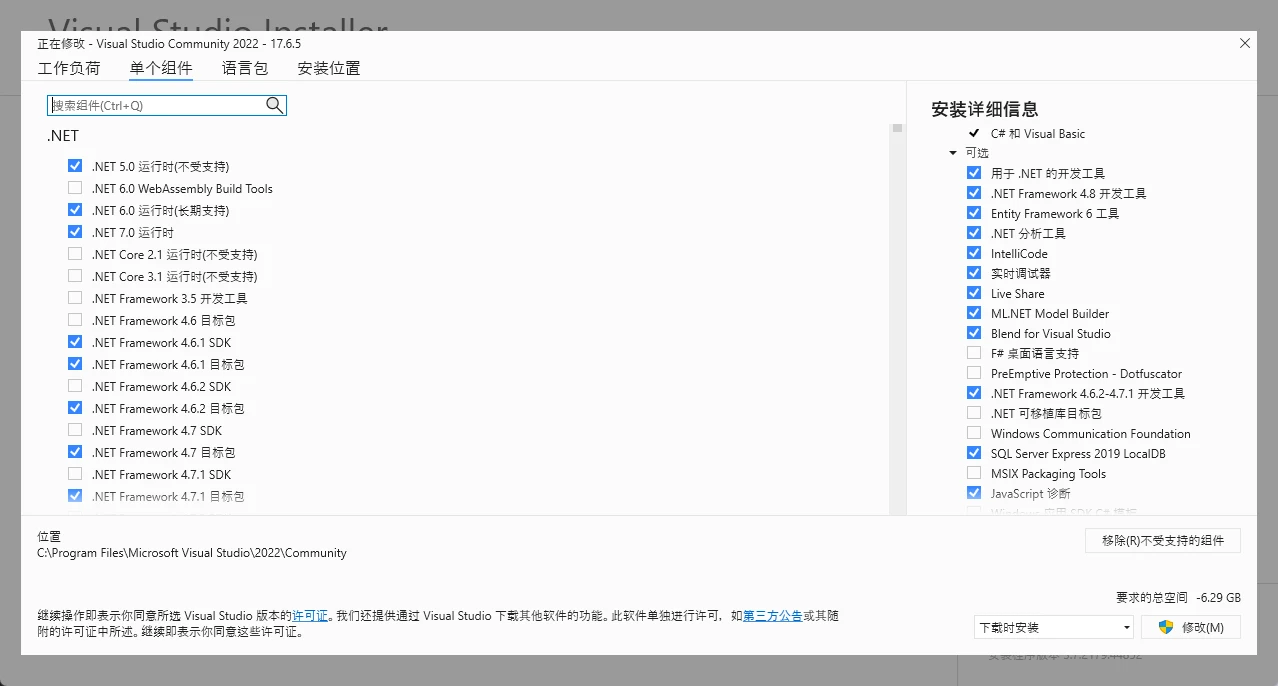Uncheck .NET 分析工具 option
1278x686 pixels.
[x=974, y=233]
